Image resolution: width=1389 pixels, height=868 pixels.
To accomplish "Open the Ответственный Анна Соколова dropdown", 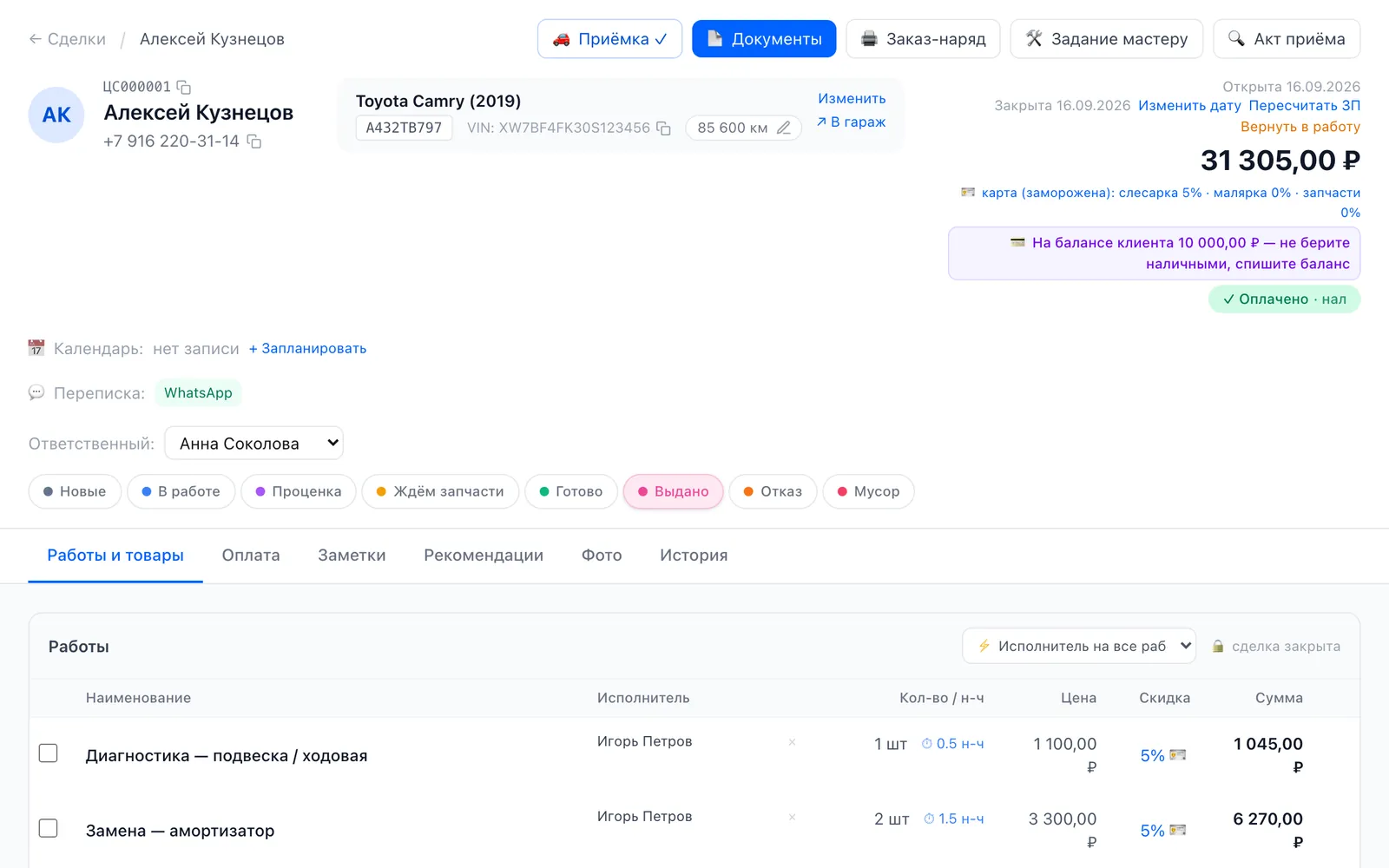I will [x=253, y=444].
